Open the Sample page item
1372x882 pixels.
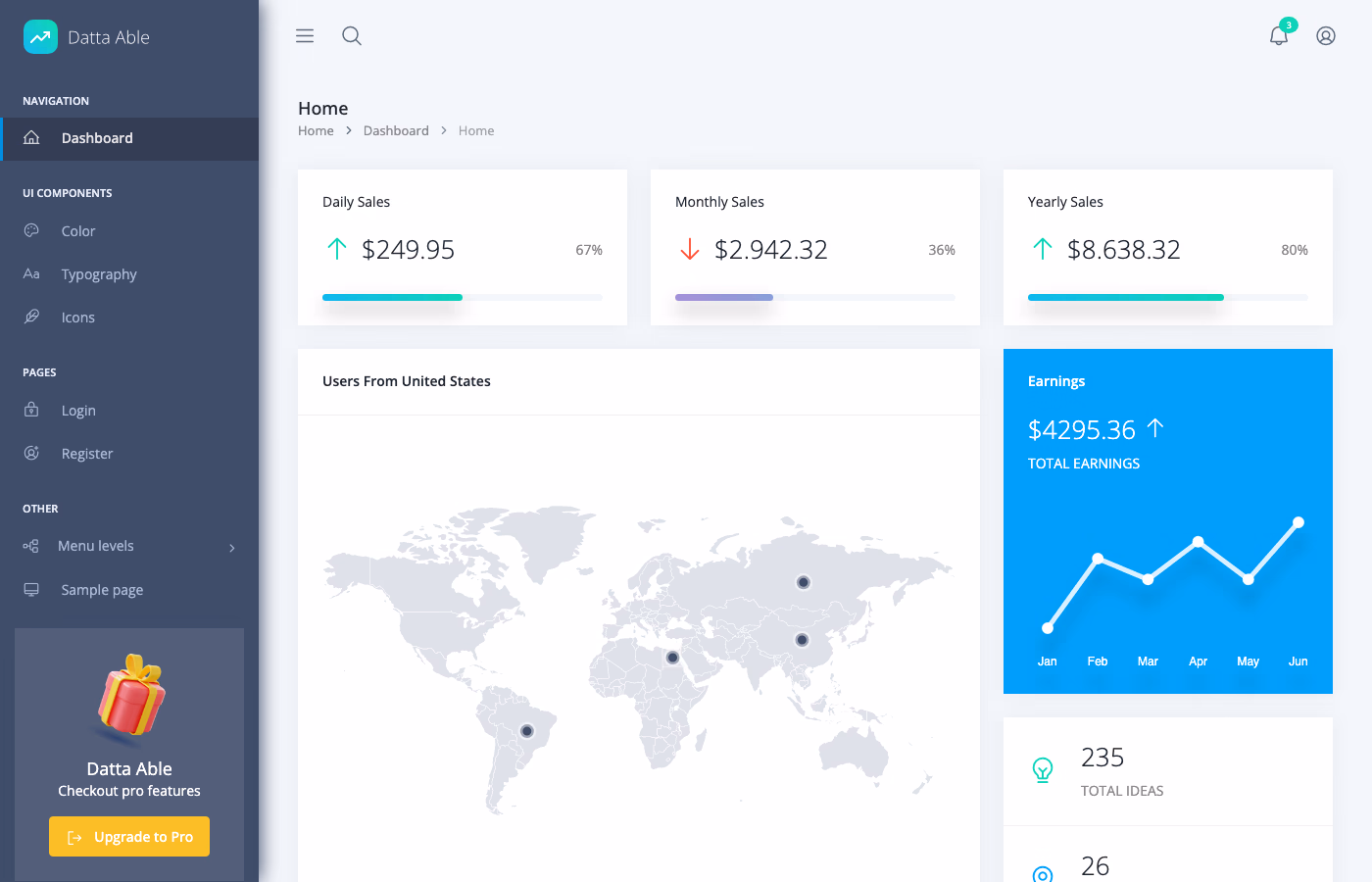129,590
